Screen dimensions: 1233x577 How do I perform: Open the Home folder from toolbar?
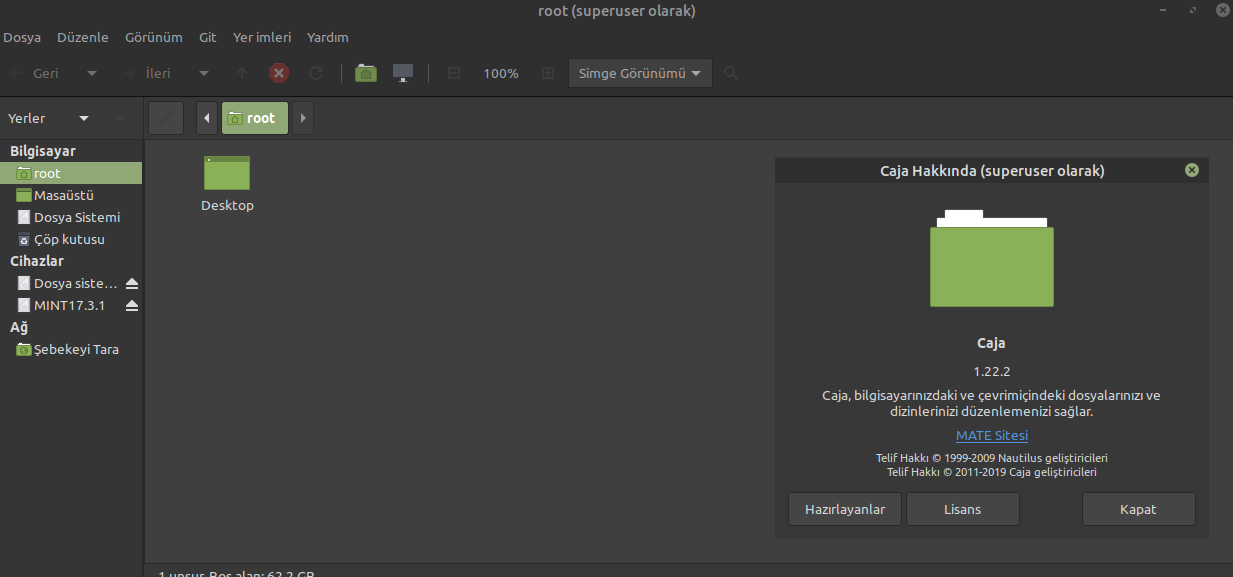pyautogui.click(x=366, y=73)
